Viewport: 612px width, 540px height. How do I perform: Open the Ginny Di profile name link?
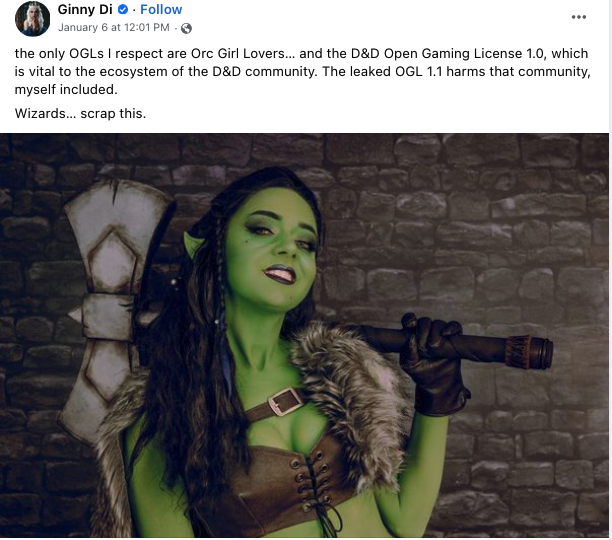85,10
